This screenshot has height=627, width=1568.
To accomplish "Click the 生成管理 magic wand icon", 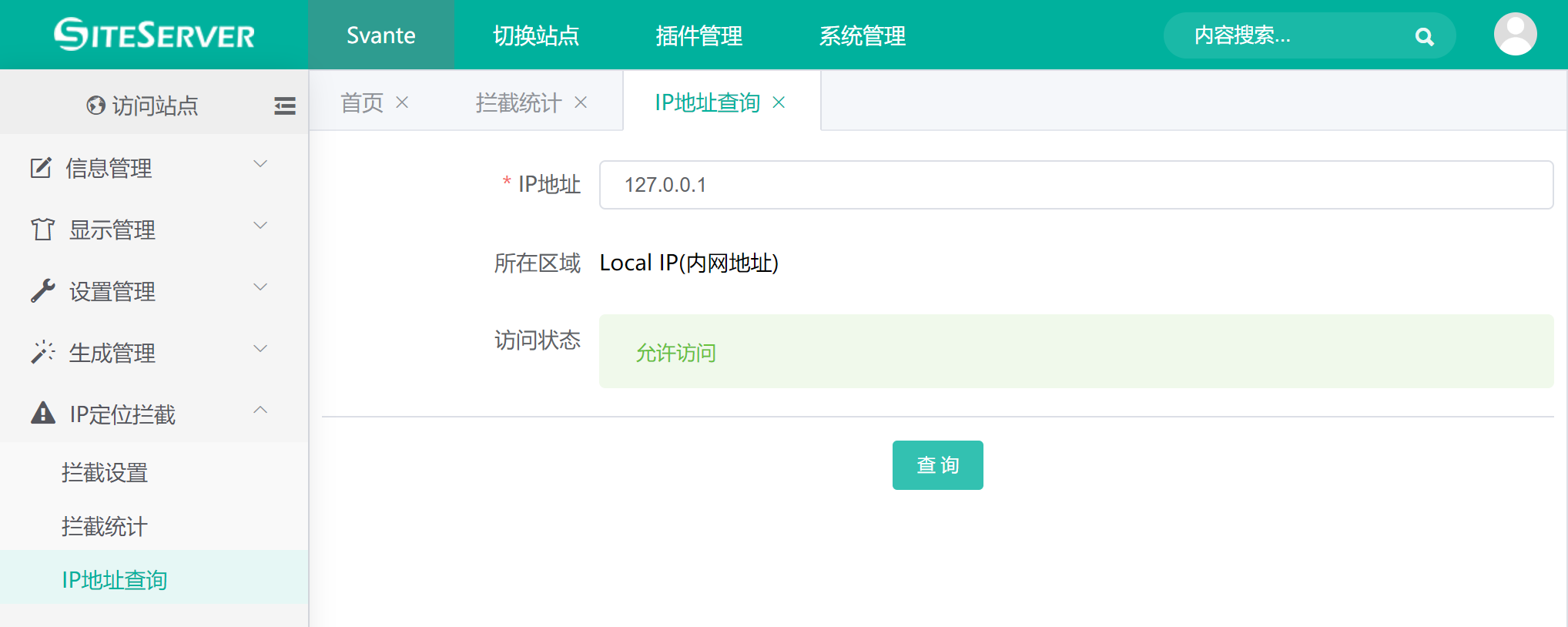I will point(42,353).
